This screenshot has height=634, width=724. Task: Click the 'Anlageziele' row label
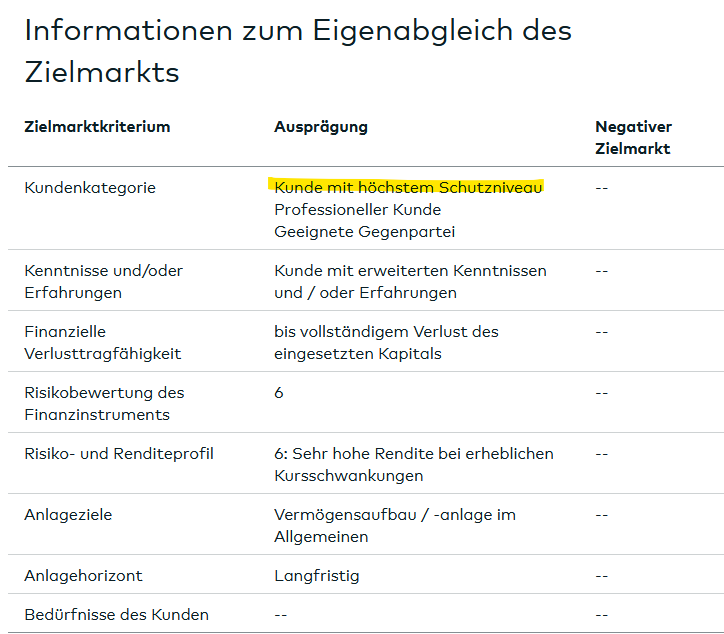coord(68,515)
